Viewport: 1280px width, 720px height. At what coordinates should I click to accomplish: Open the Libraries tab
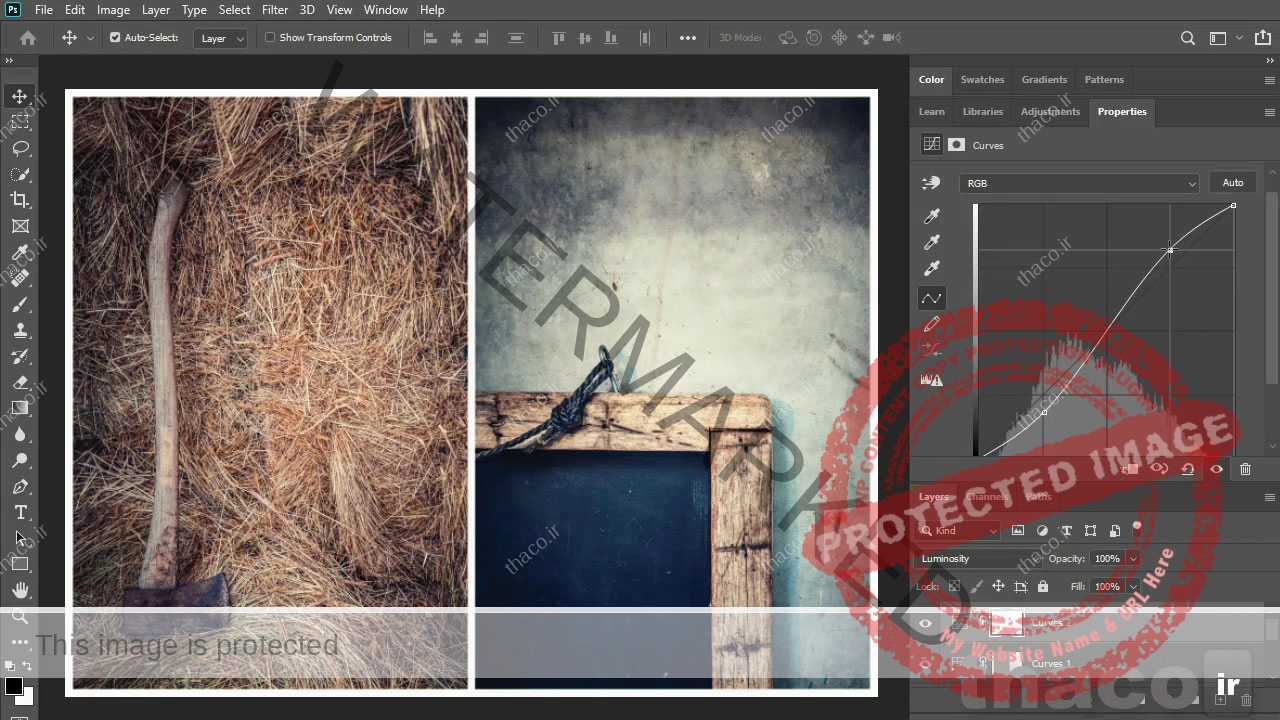click(x=983, y=112)
